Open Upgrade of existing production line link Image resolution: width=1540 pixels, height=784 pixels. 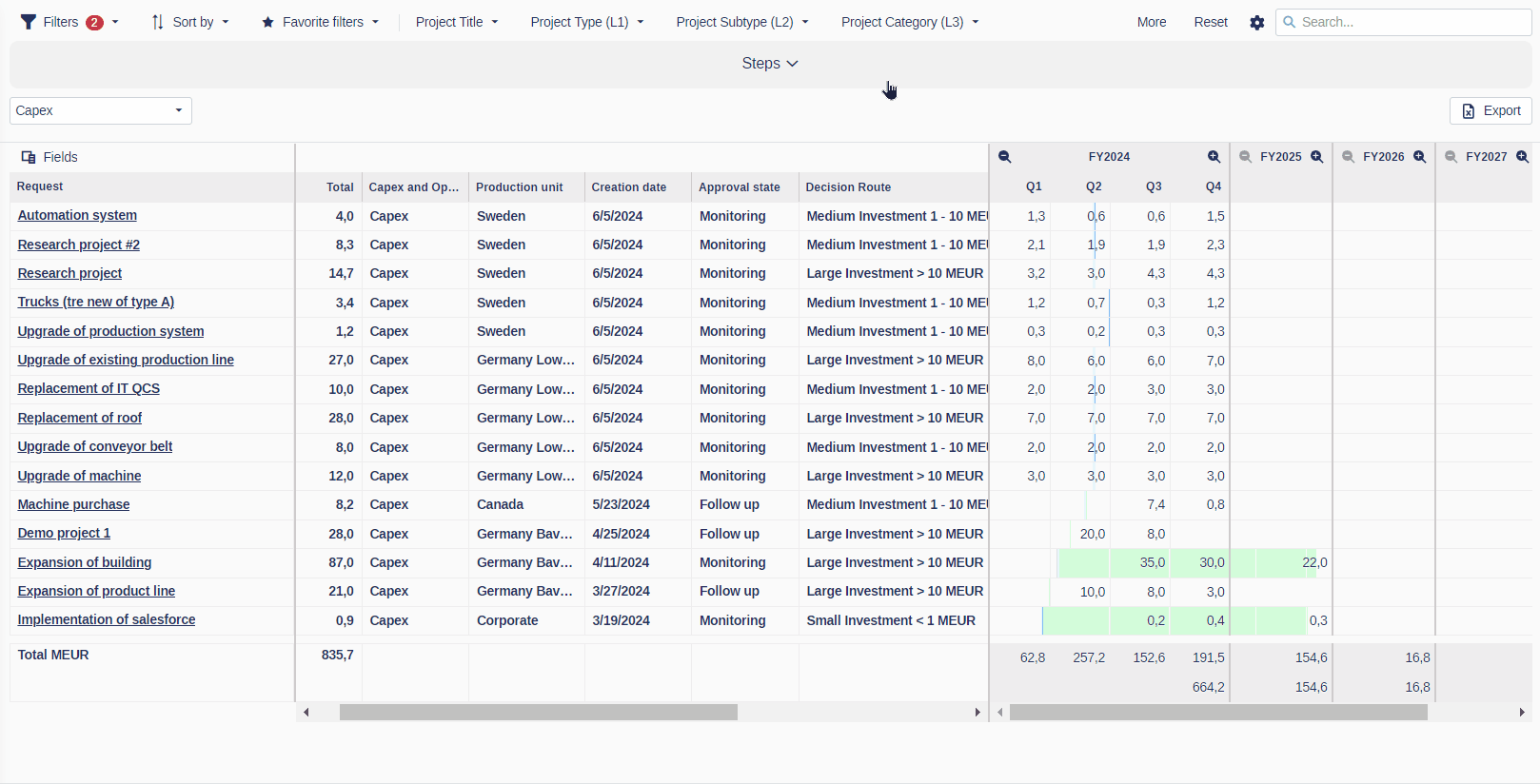point(126,360)
